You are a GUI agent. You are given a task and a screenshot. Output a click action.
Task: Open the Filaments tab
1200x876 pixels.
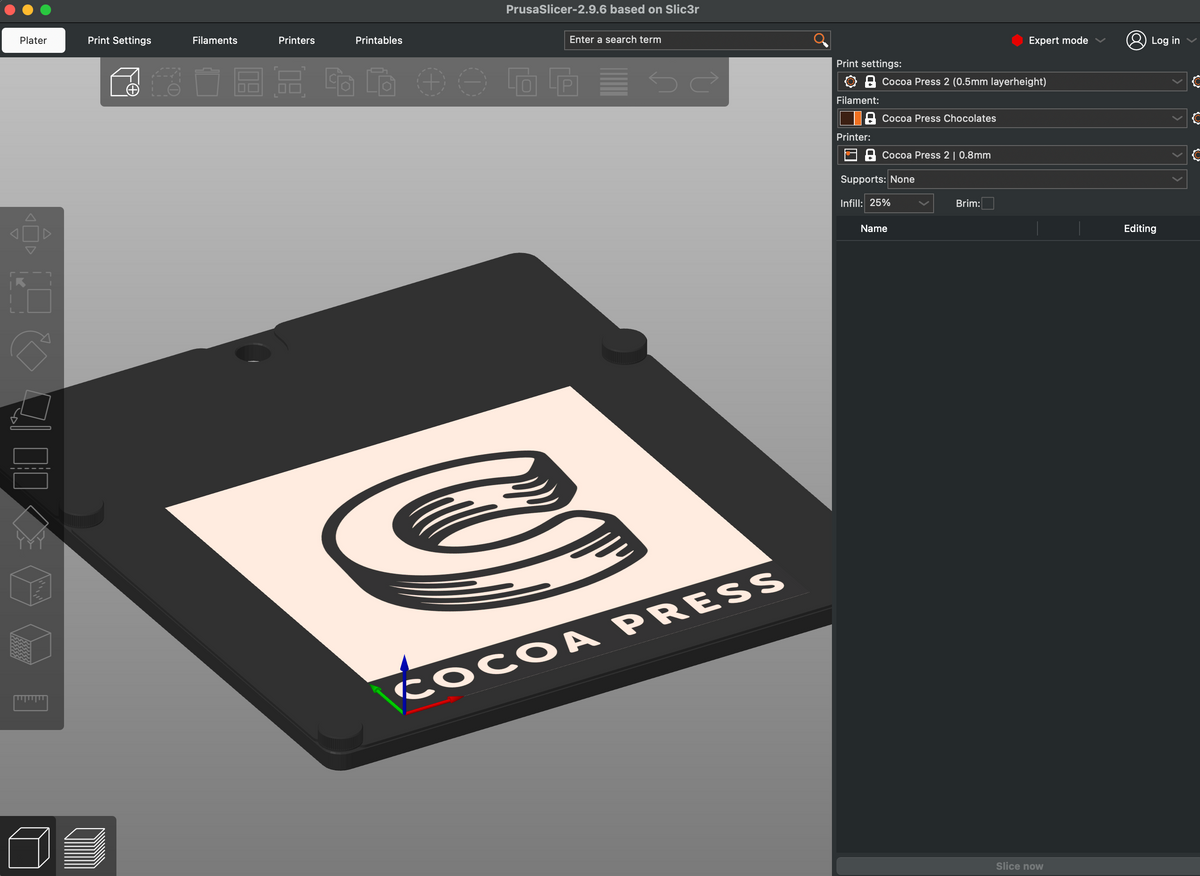coord(215,40)
